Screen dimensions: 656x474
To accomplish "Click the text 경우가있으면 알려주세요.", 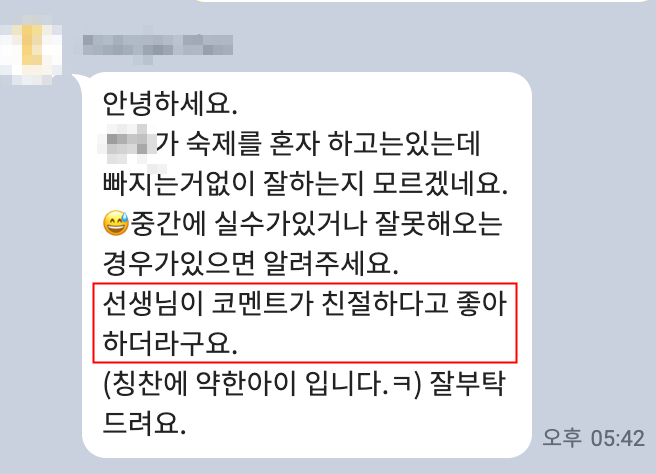I will point(250,264).
